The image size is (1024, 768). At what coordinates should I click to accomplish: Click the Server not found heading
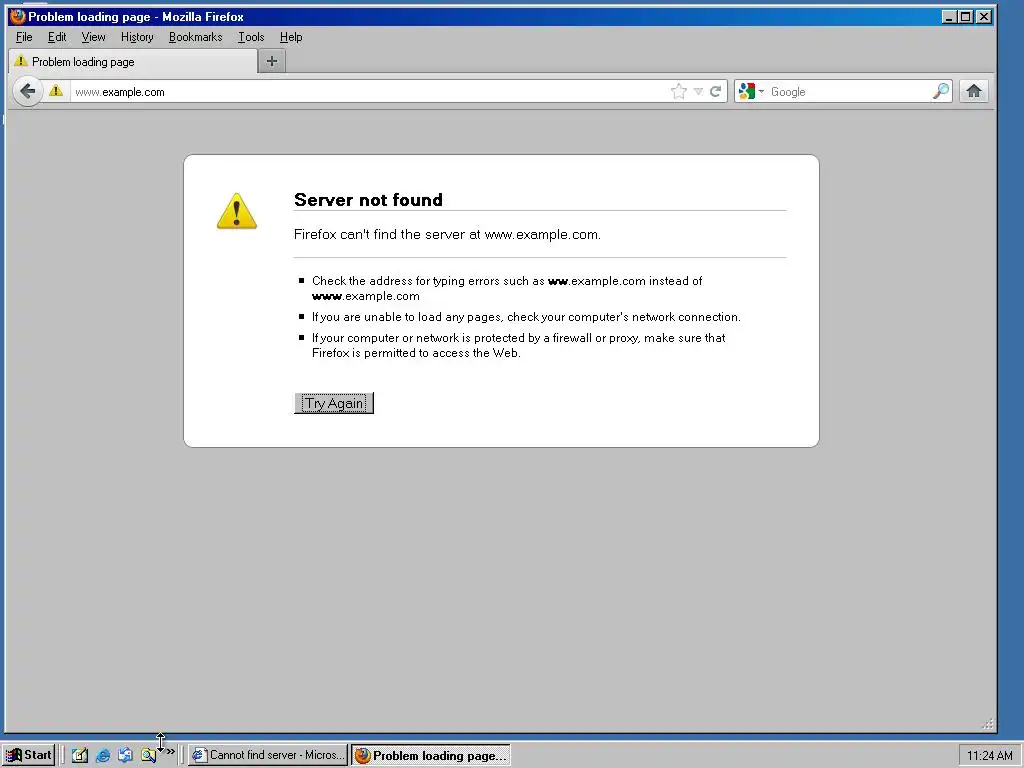(368, 200)
